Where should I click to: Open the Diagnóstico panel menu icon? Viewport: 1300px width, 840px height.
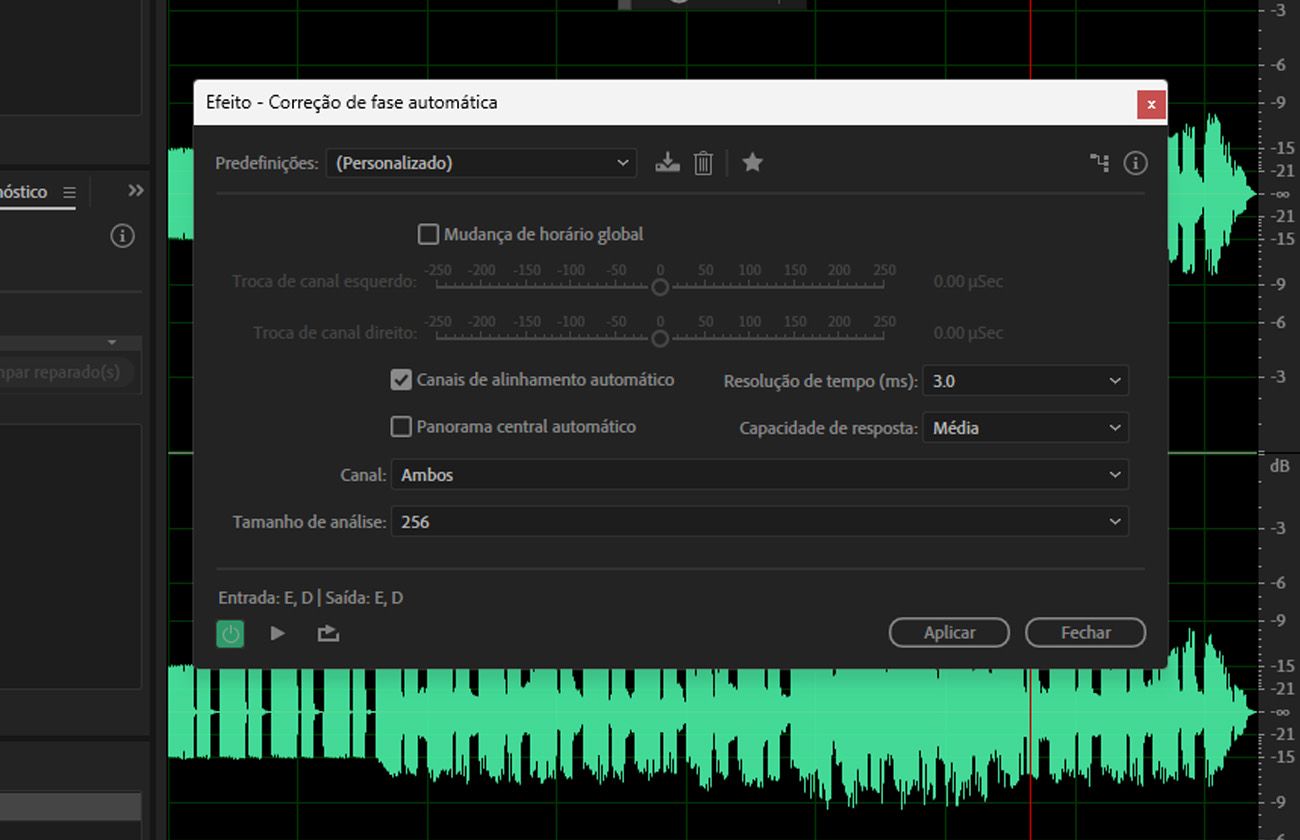69,192
